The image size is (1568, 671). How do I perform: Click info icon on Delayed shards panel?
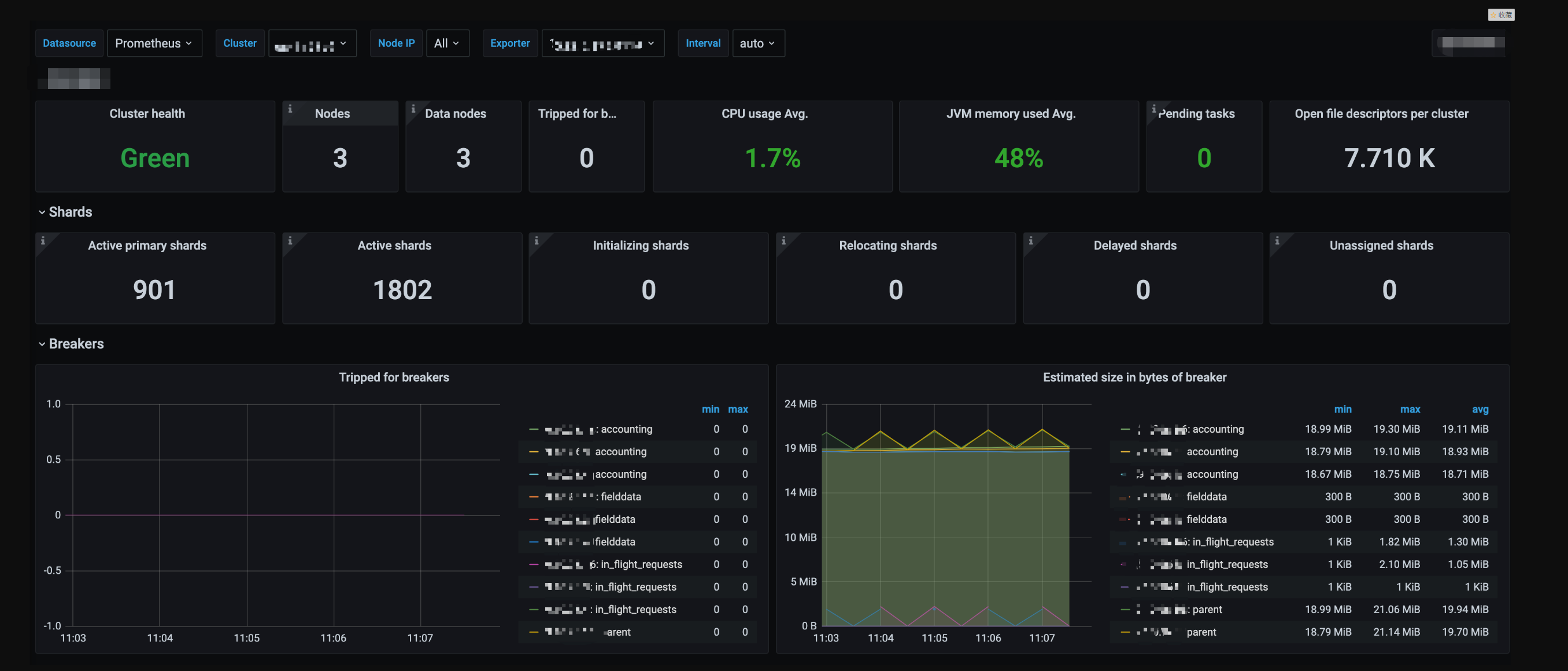pos(1030,241)
